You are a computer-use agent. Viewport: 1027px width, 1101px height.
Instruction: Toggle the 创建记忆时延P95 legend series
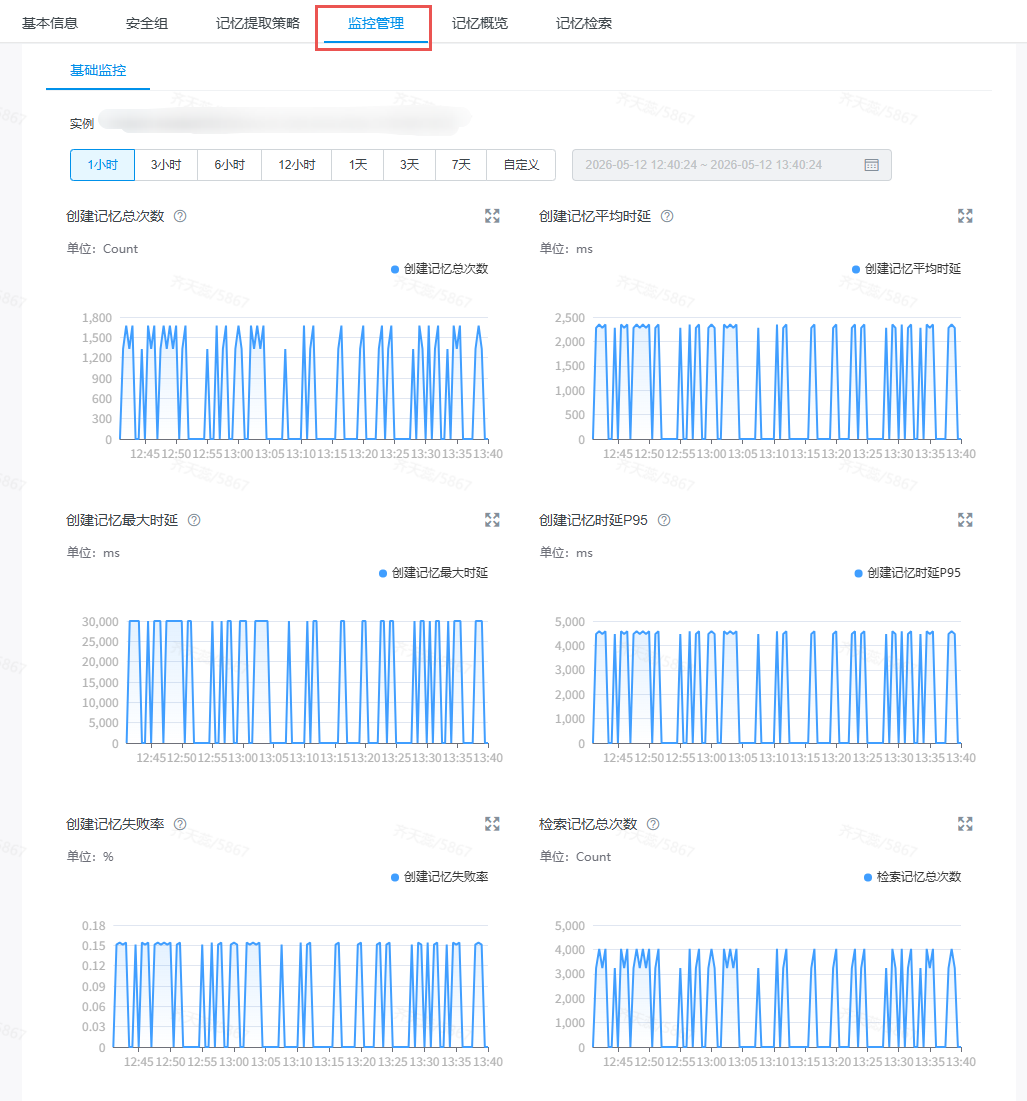pyautogui.click(x=907, y=573)
